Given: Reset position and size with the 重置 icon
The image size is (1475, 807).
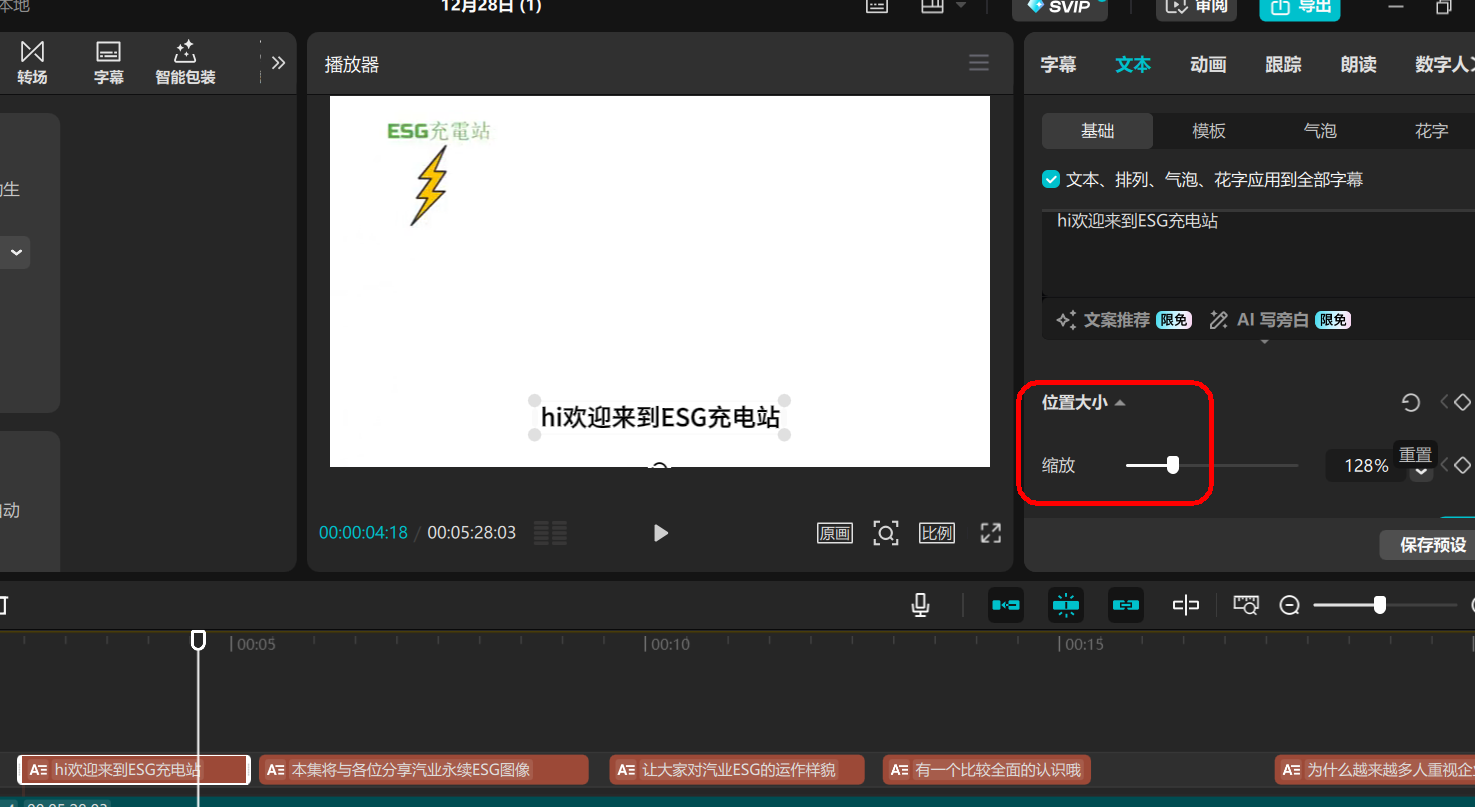Looking at the screenshot, I should pyautogui.click(x=1411, y=402).
